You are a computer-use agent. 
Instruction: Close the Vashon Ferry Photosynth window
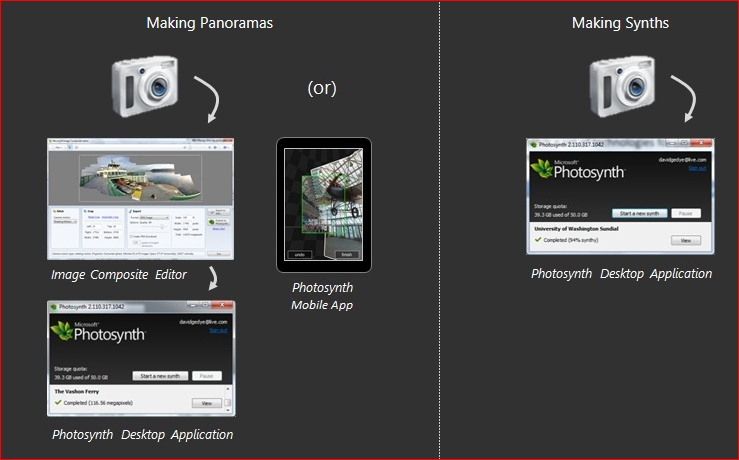[x=222, y=305]
